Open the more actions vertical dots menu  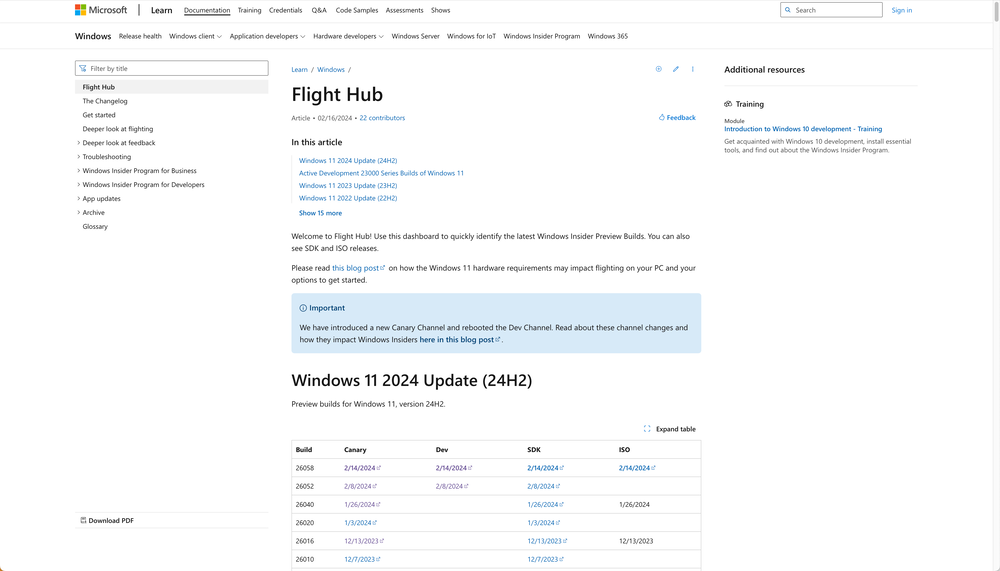tap(693, 69)
